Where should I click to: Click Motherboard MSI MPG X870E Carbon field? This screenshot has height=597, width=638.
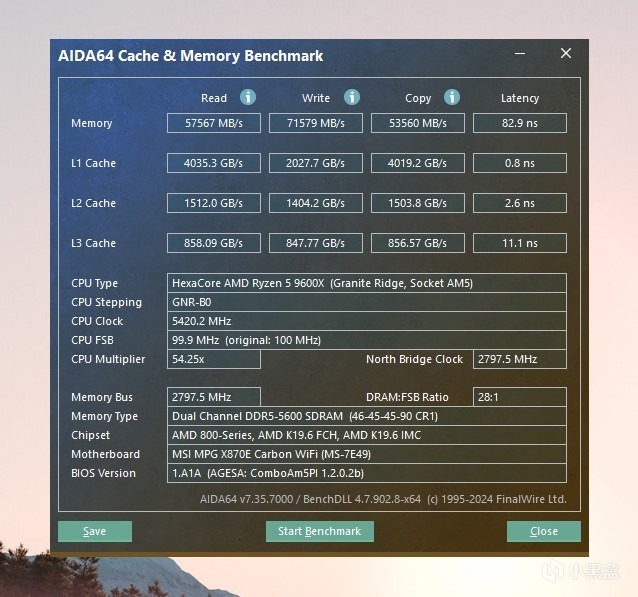click(367, 454)
